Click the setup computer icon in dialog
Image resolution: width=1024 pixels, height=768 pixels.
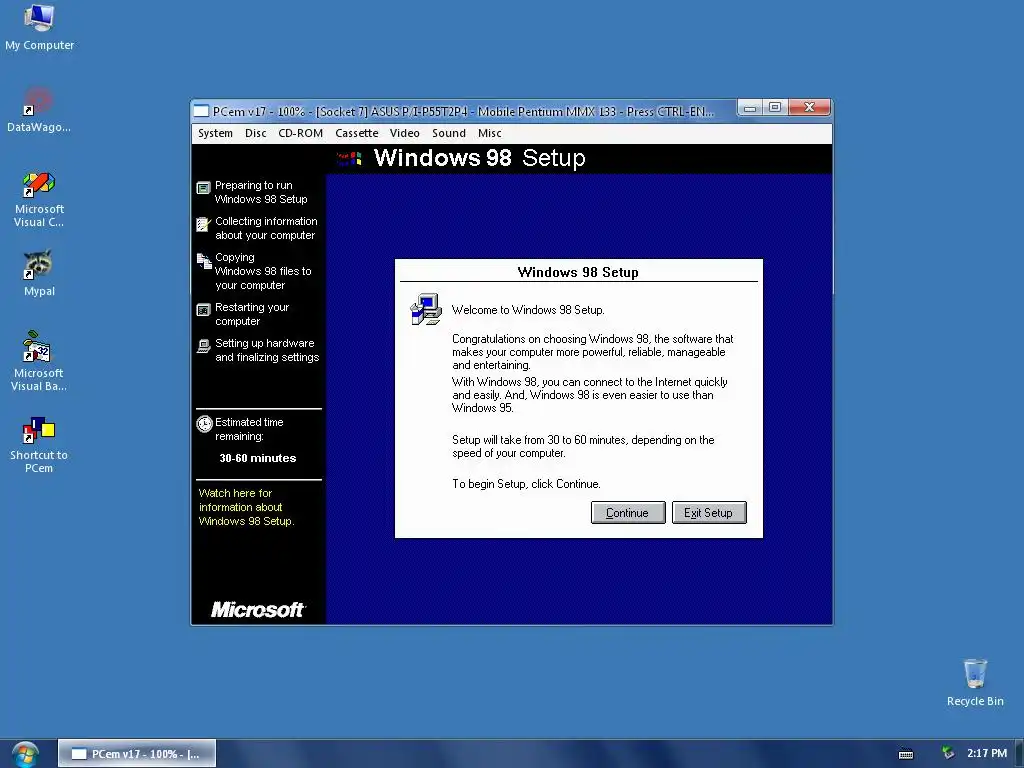[x=426, y=310]
